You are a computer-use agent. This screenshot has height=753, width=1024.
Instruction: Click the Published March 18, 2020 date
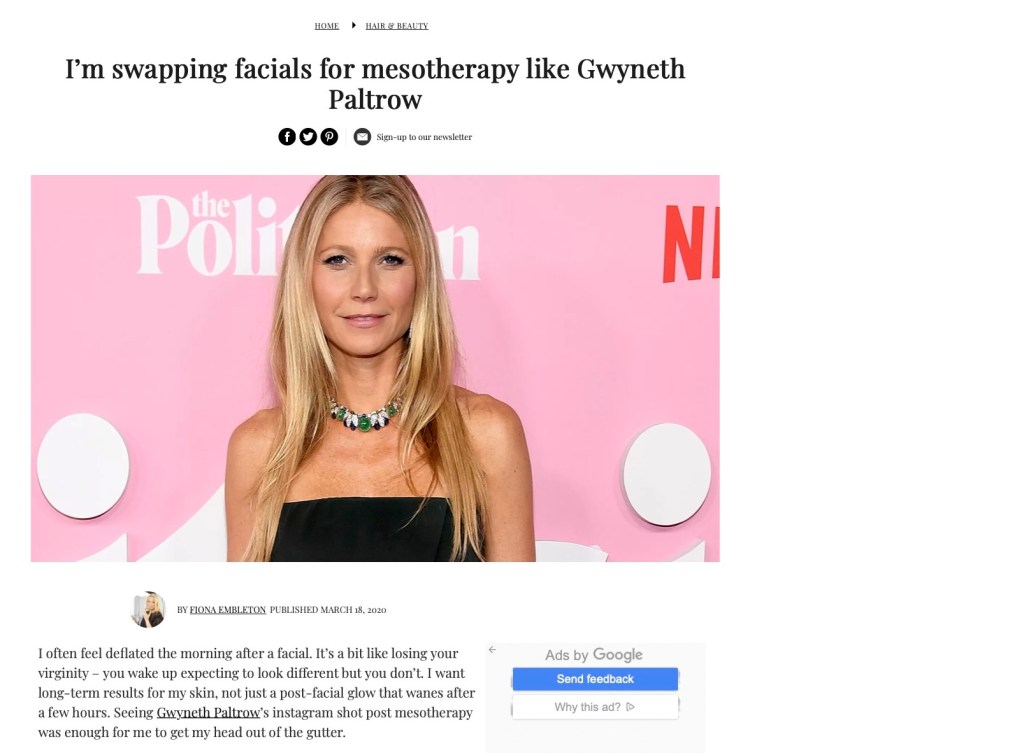pos(328,609)
